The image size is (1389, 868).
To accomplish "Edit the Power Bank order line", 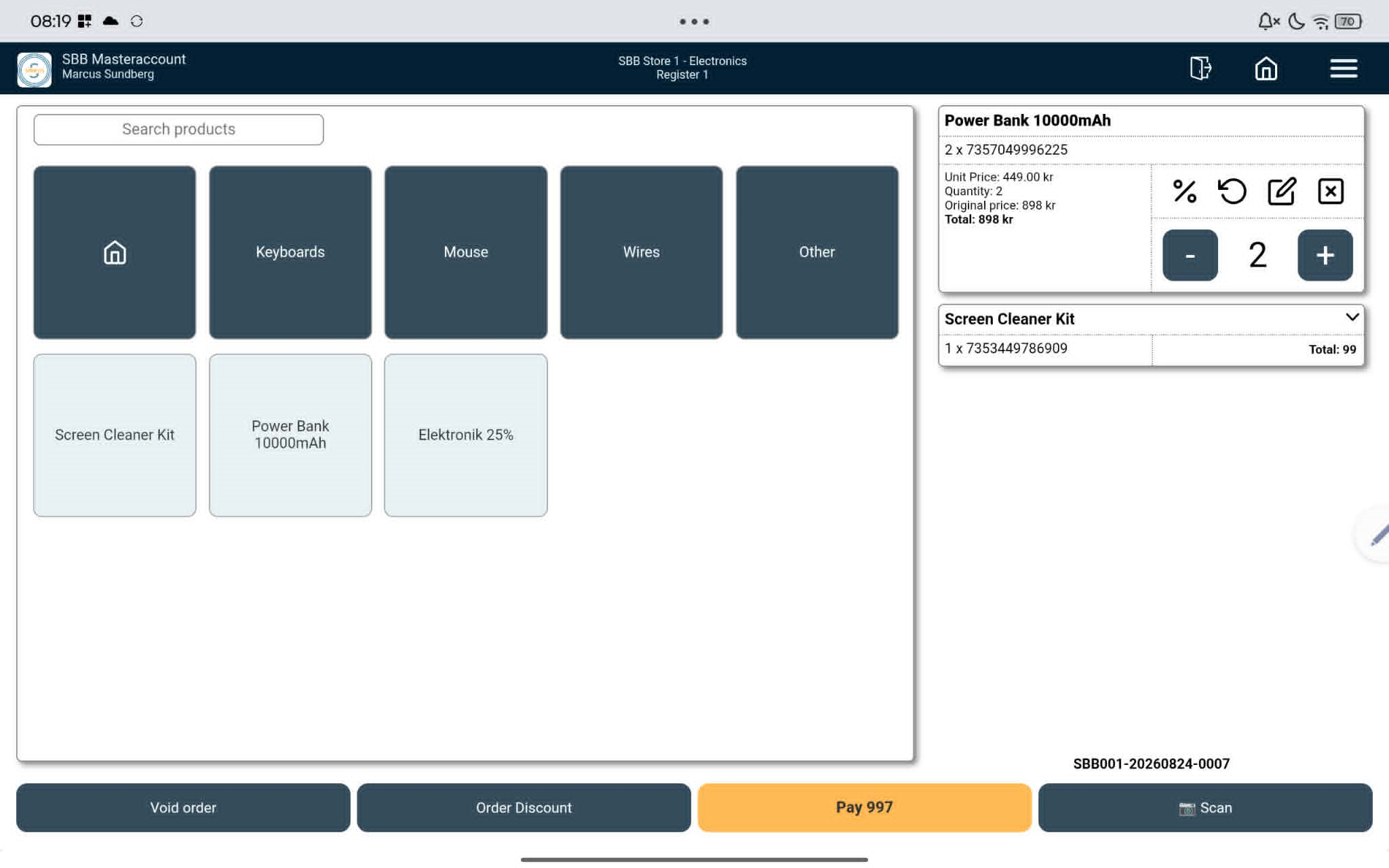I will coord(1282,191).
